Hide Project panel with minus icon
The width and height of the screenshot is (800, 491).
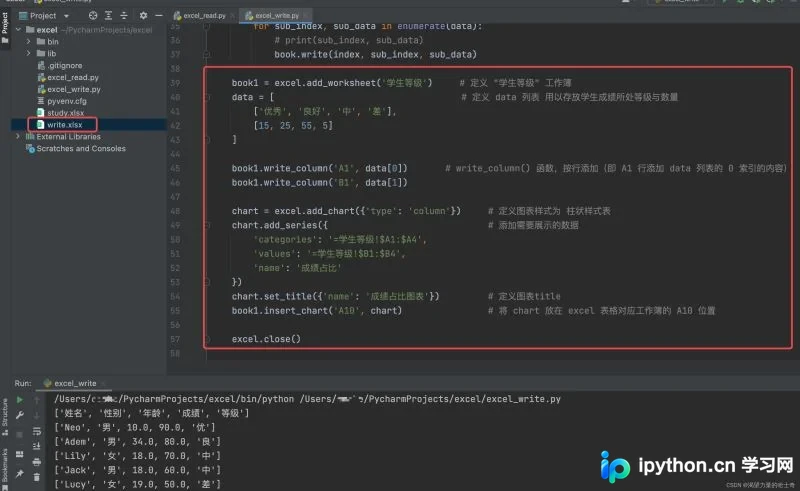pyautogui.click(x=159, y=16)
